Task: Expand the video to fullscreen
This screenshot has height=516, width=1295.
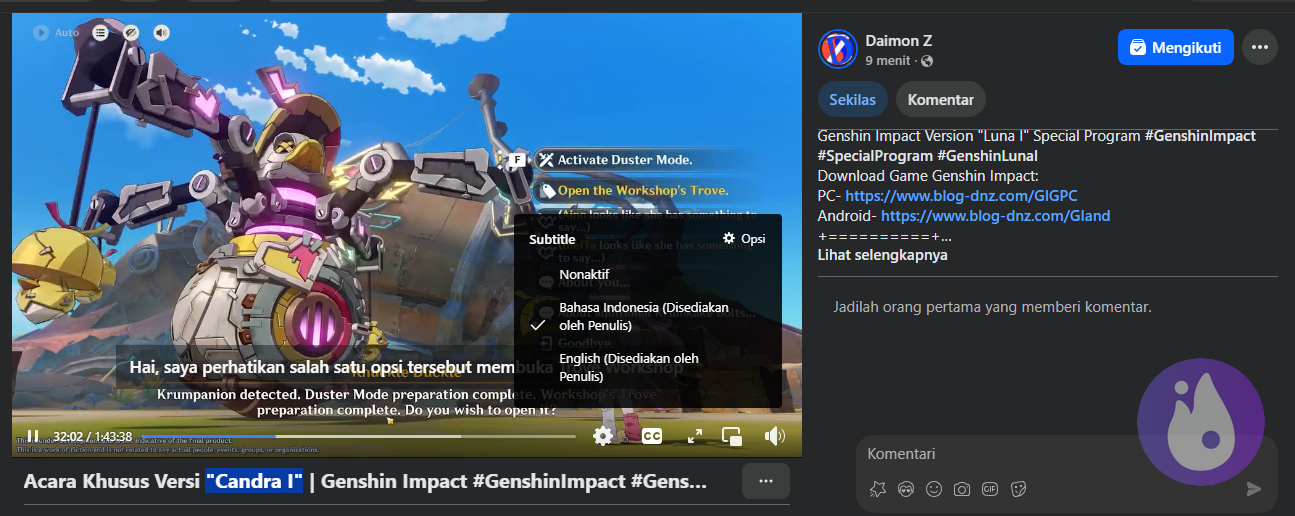Action: [695, 436]
